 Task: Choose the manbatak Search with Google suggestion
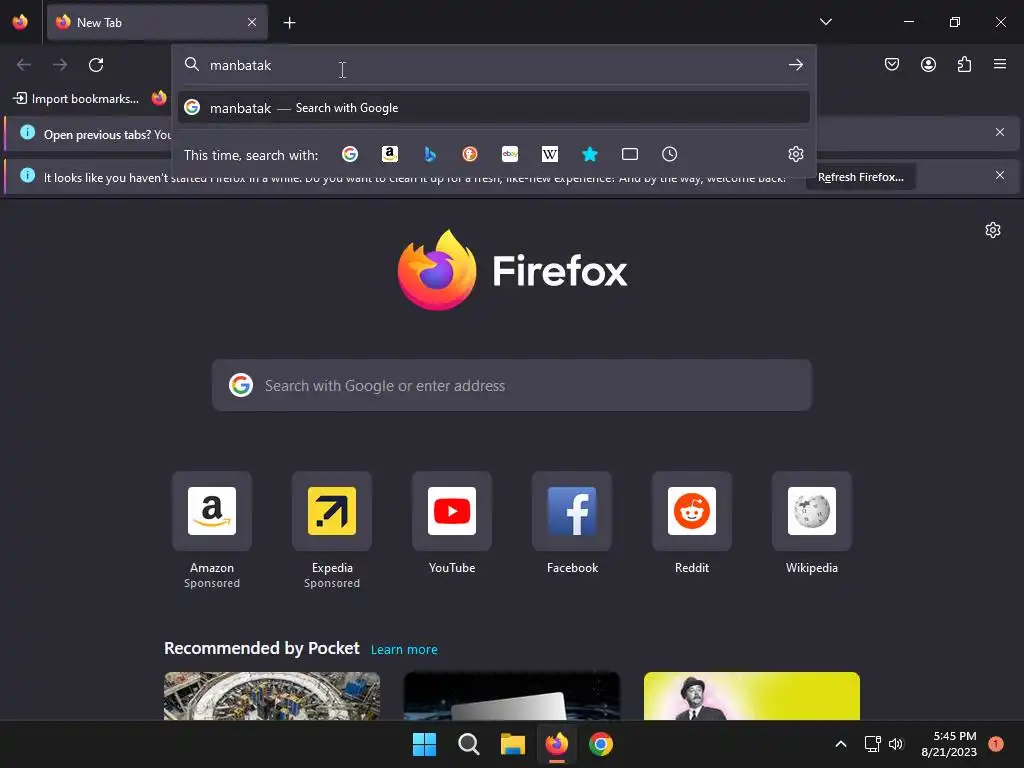point(493,108)
